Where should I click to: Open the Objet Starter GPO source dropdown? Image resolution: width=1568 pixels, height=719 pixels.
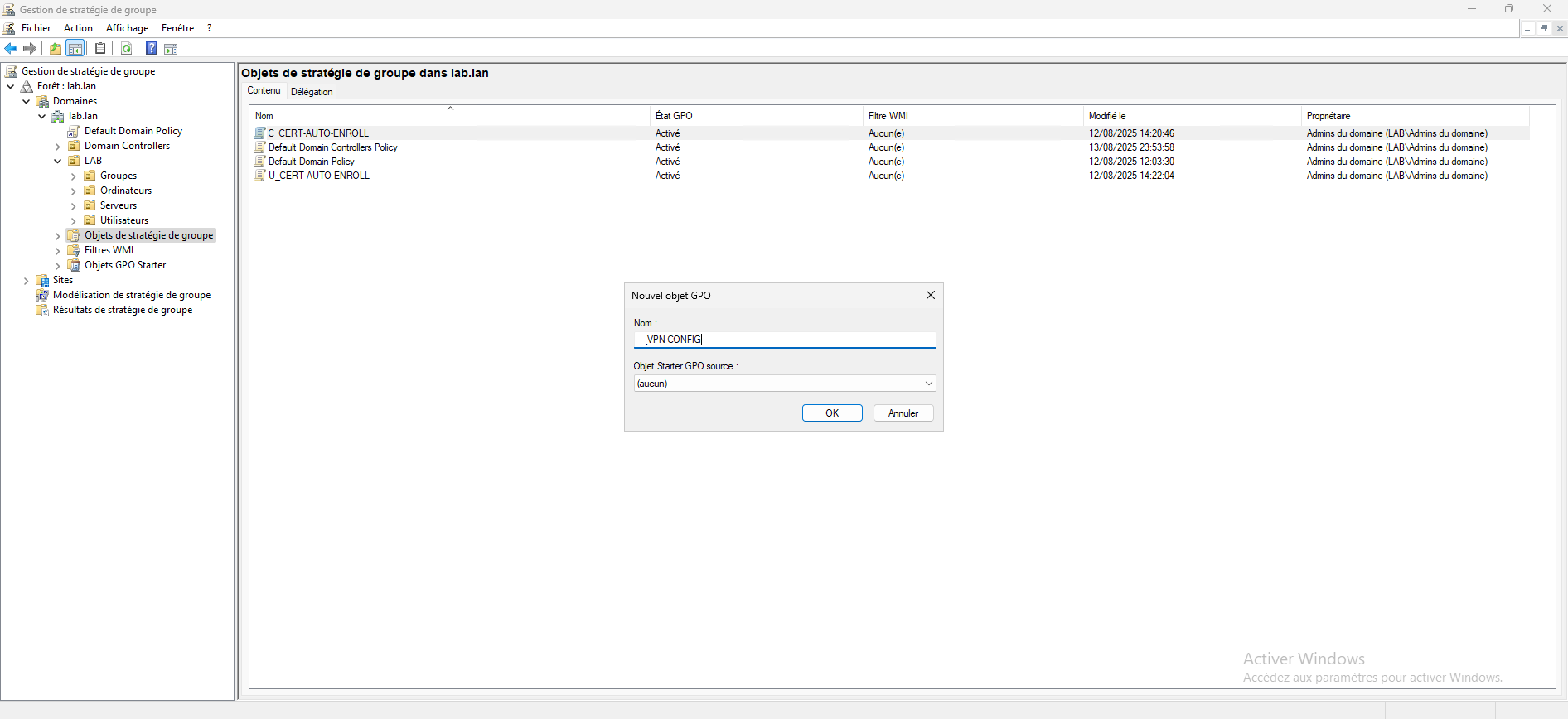pos(928,384)
